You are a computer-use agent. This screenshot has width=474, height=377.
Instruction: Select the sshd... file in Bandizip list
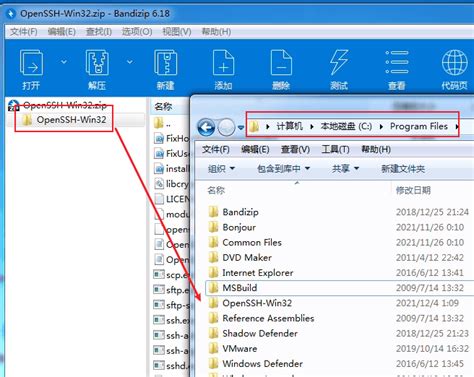click(x=171, y=366)
